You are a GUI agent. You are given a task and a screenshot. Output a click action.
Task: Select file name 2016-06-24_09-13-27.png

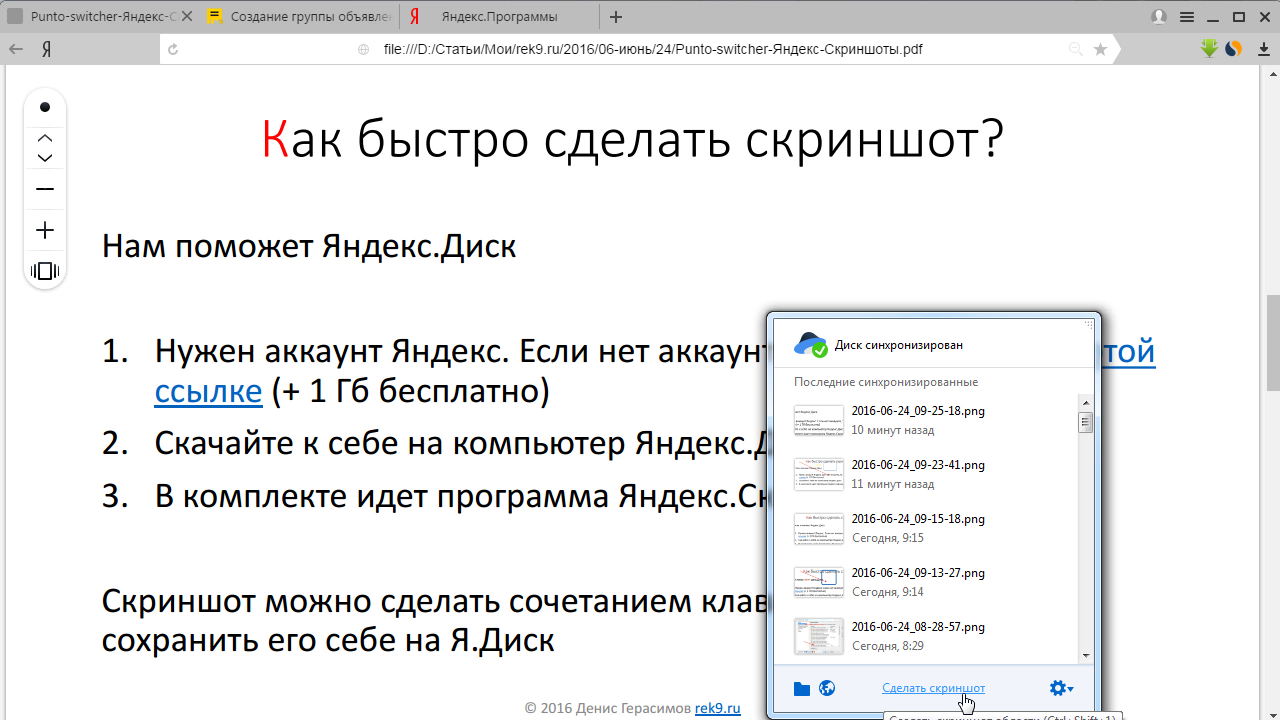pyautogui.click(x=918, y=573)
